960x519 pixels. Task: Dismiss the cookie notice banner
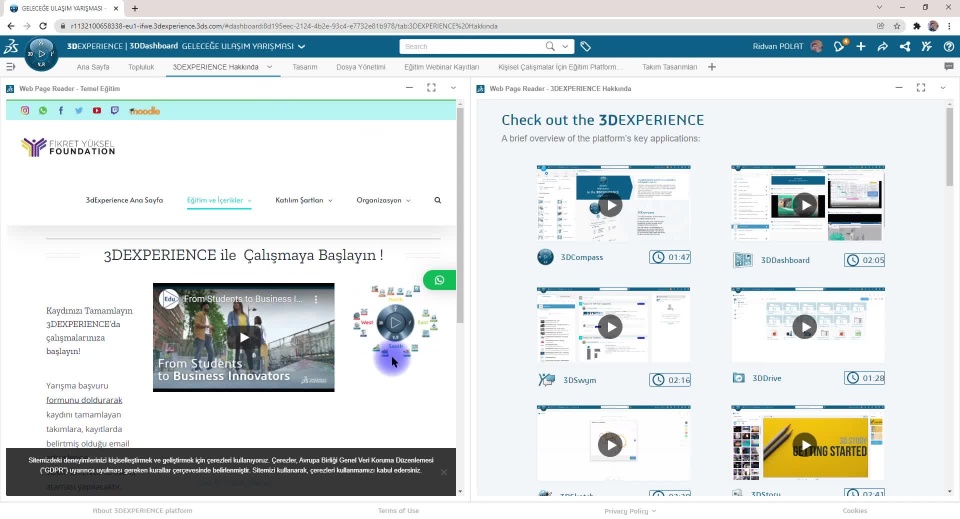[x=444, y=472]
